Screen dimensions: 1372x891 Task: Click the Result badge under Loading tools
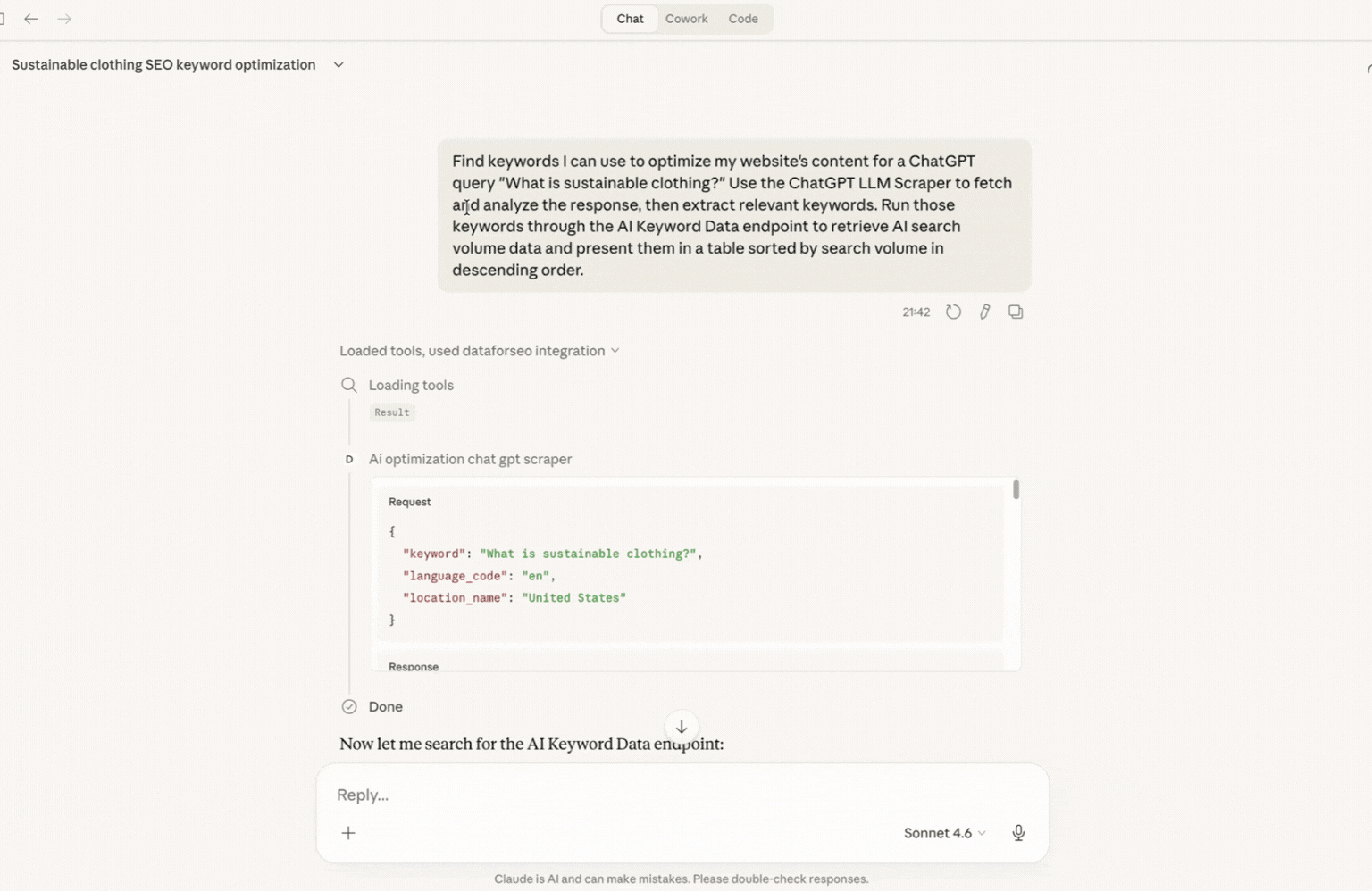[x=391, y=412]
